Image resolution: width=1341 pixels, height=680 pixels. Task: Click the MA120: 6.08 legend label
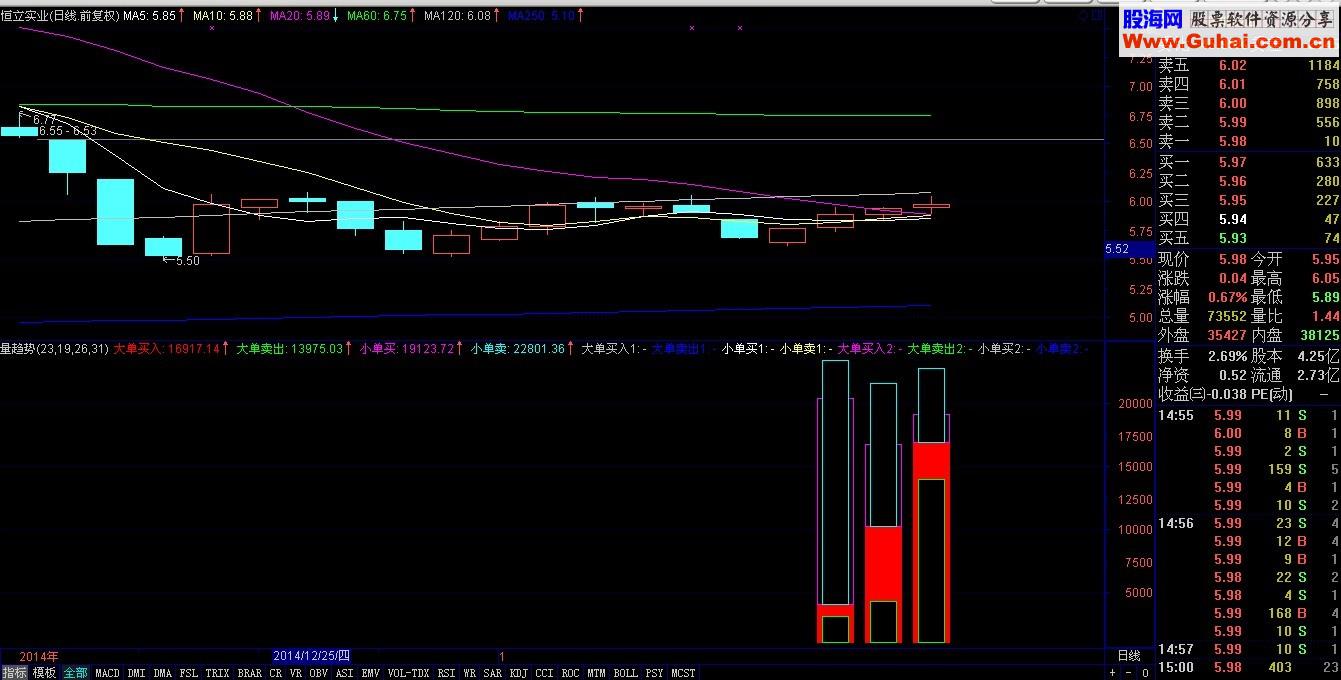(x=457, y=16)
